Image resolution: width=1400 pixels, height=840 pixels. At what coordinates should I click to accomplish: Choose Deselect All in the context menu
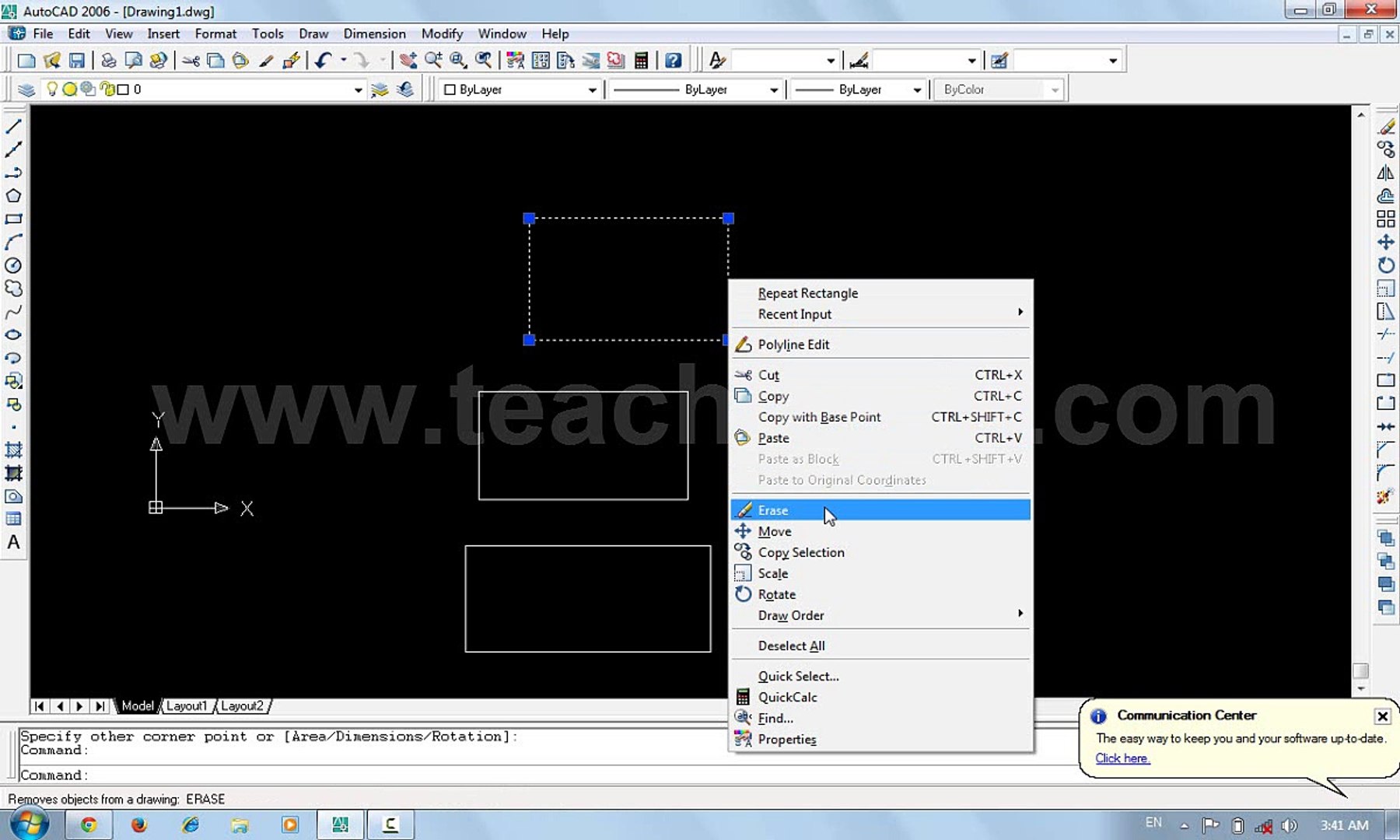[x=791, y=645]
